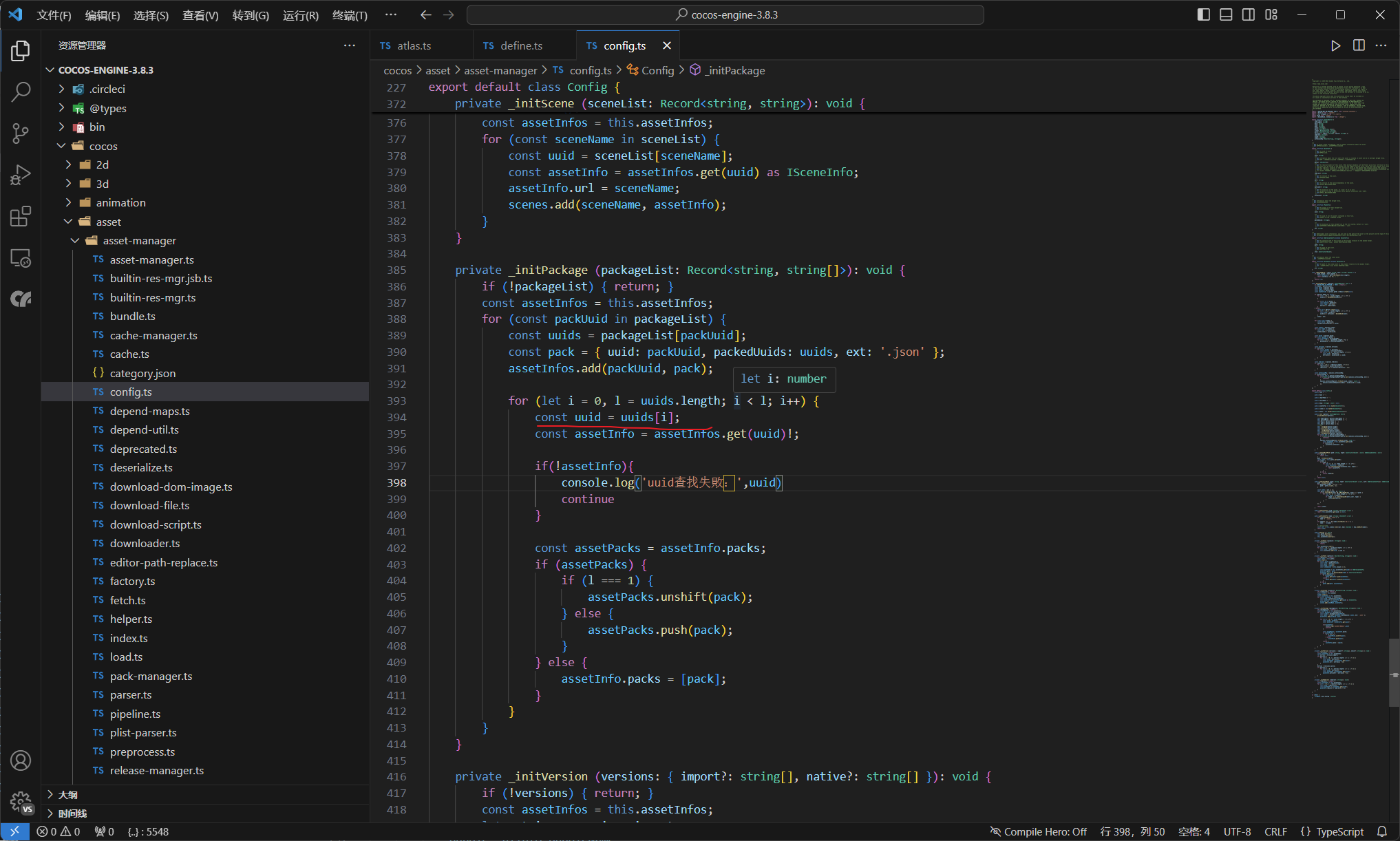Image resolution: width=1400 pixels, height=841 pixels.
Task: Open the Source Control view
Action: click(x=21, y=133)
